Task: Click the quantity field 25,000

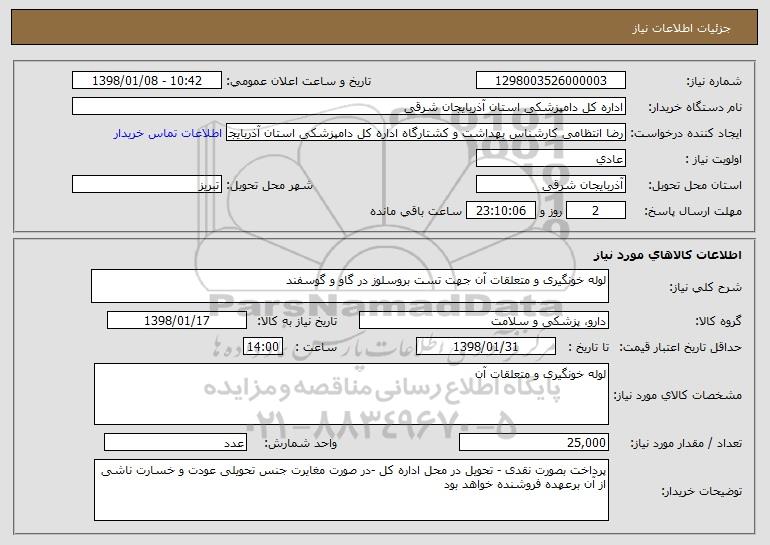Action: pos(534,442)
